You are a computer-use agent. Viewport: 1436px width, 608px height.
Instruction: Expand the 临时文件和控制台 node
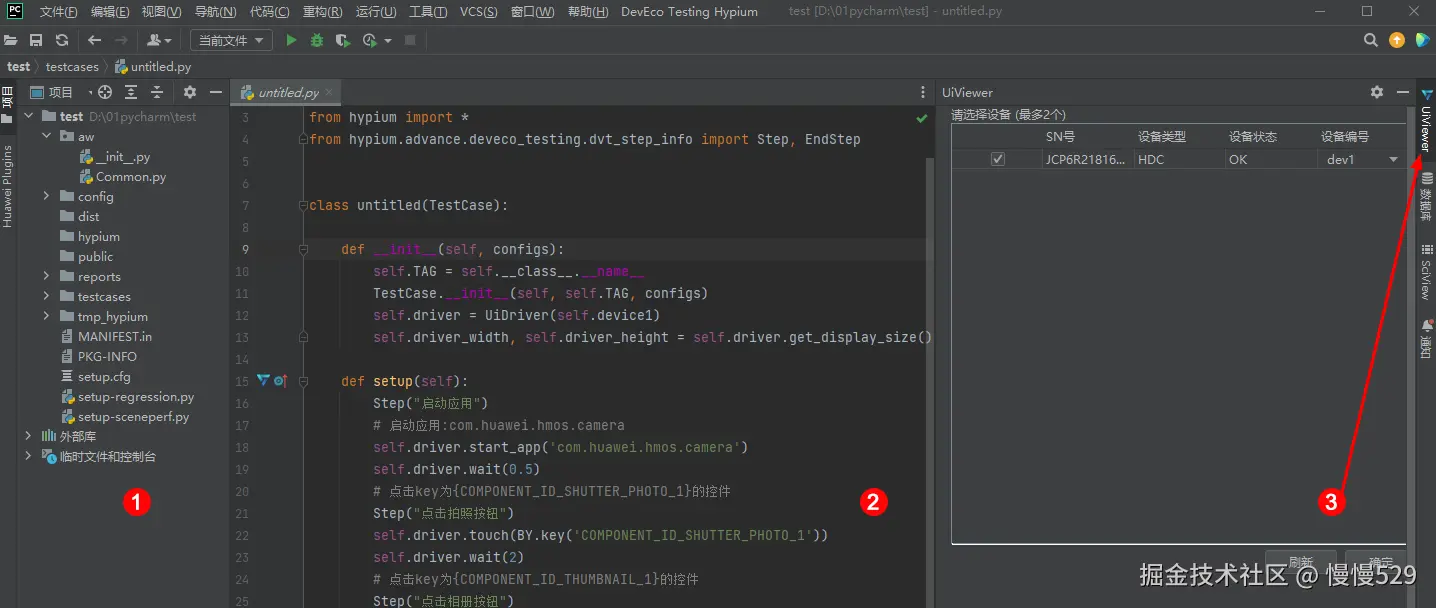[29, 456]
